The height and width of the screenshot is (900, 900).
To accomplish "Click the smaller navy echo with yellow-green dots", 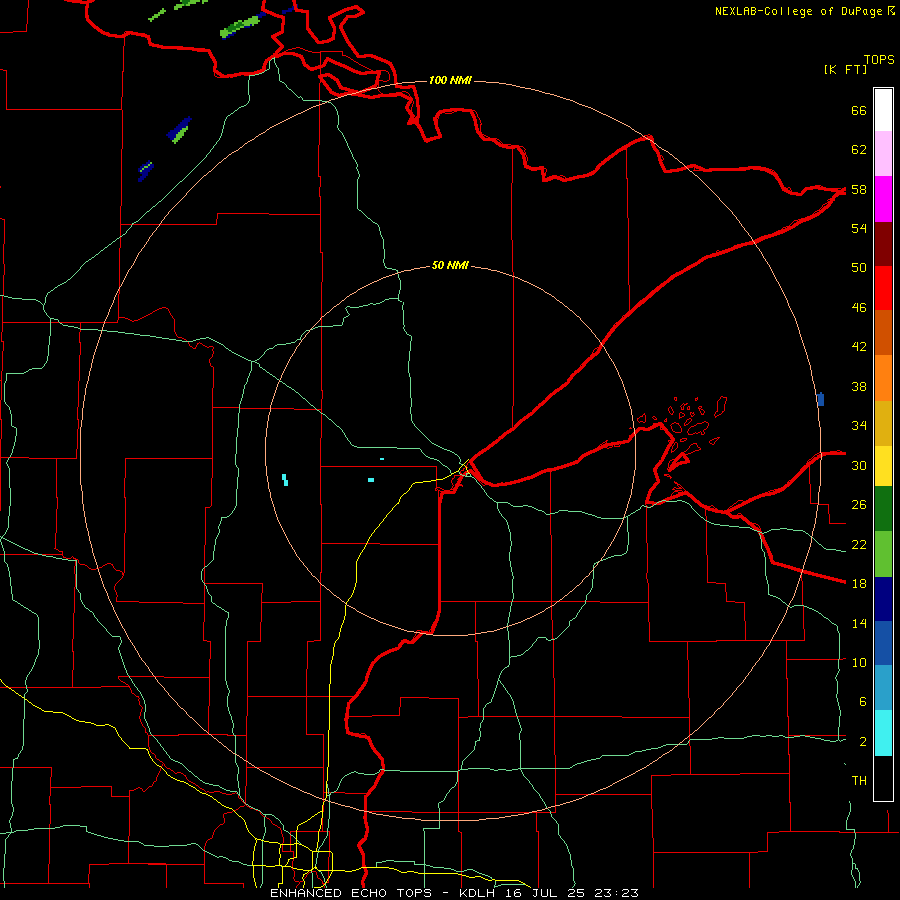I will (145, 171).
